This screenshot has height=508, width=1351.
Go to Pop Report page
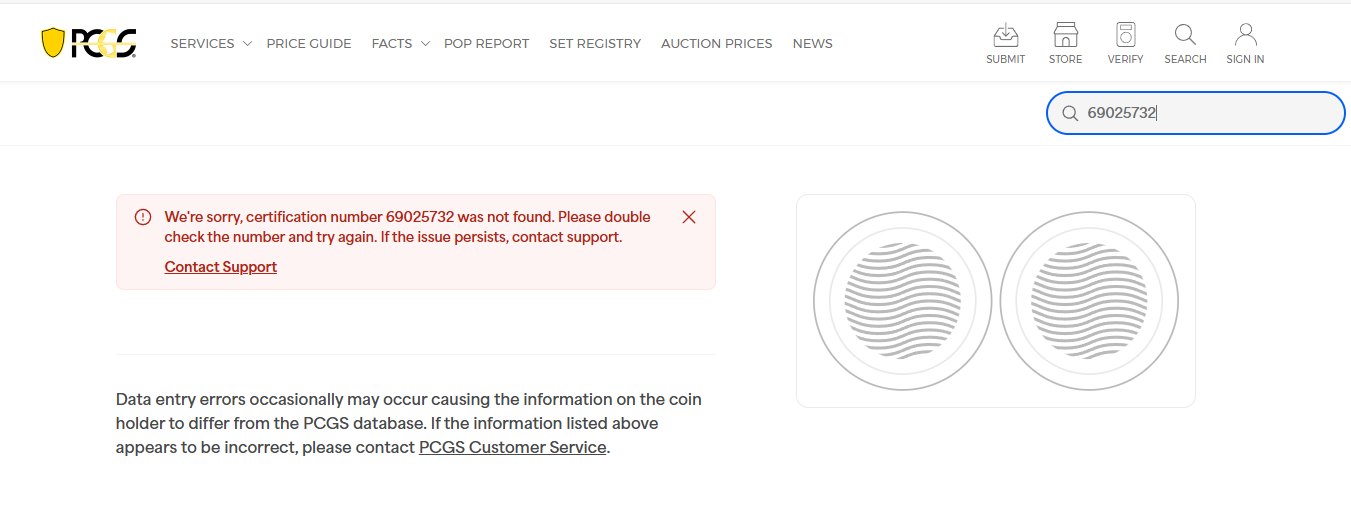pyautogui.click(x=486, y=44)
